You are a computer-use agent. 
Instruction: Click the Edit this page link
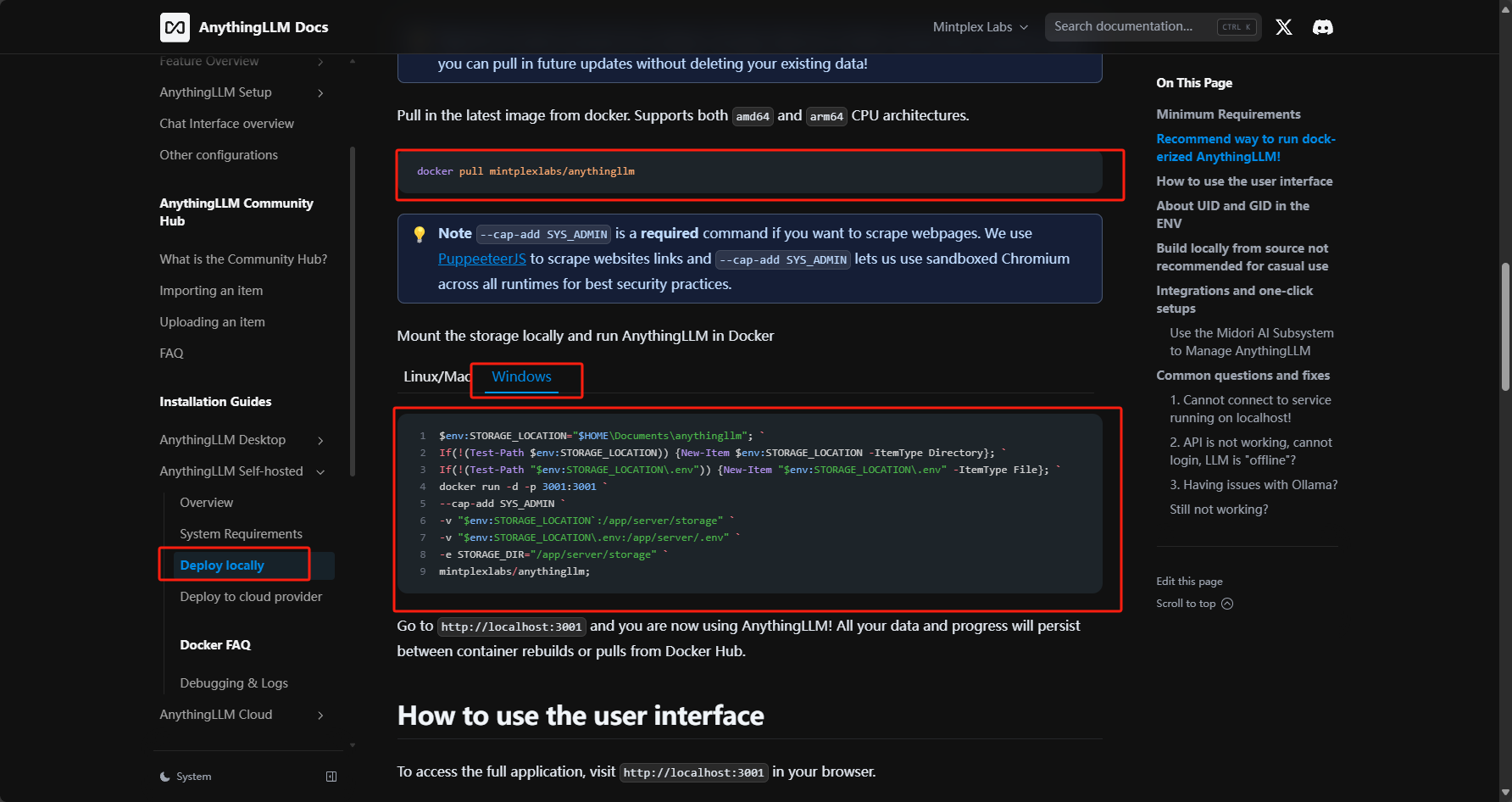click(x=1189, y=582)
